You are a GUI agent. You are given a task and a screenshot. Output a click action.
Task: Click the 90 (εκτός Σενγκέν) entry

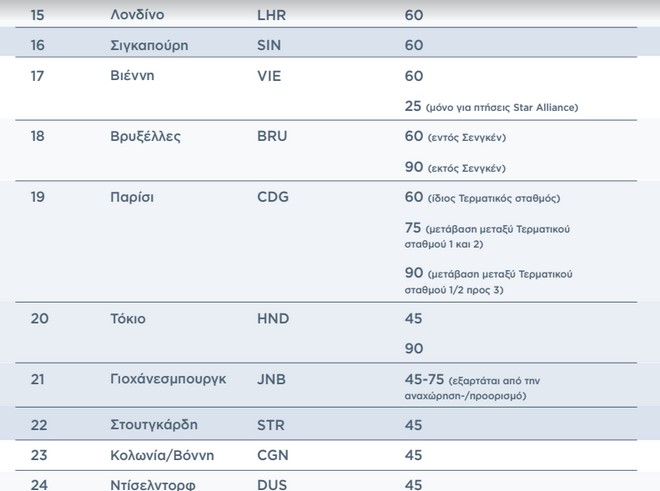455,167
